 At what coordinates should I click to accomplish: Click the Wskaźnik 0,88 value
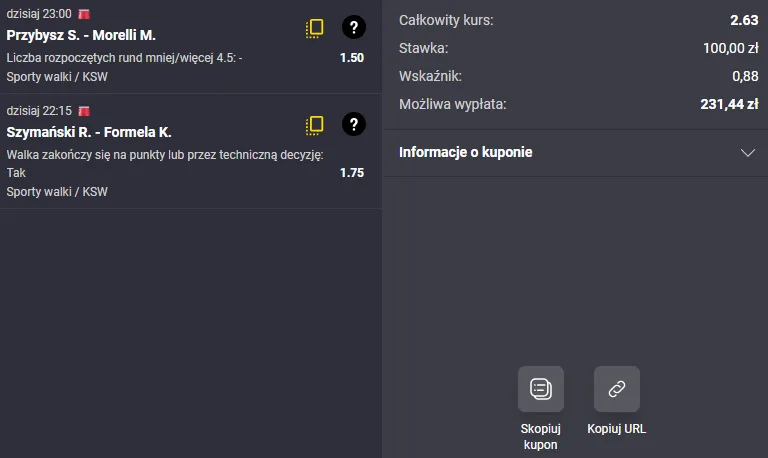[745, 76]
